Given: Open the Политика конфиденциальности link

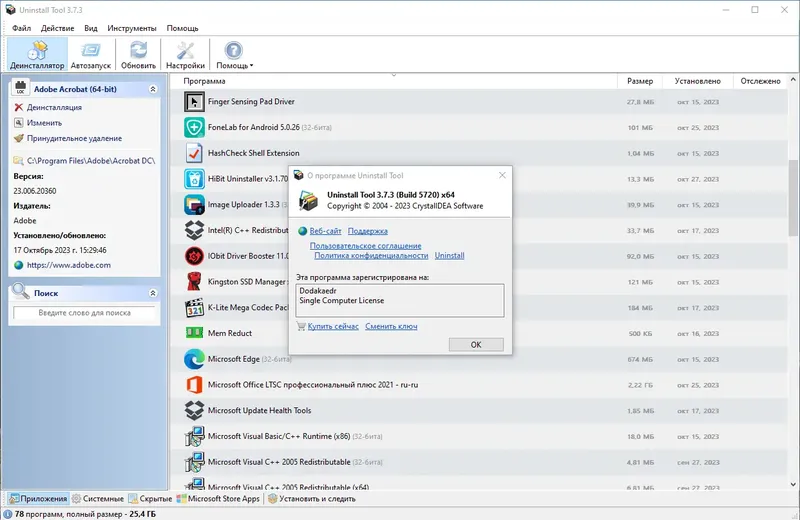Looking at the screenshot, I should pos(371,256).
